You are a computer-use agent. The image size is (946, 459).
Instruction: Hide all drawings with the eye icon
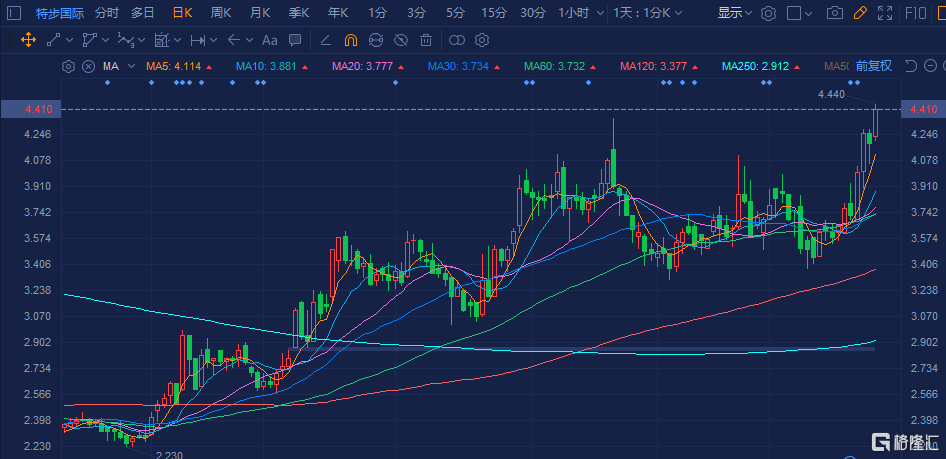(x=400, y=40)
